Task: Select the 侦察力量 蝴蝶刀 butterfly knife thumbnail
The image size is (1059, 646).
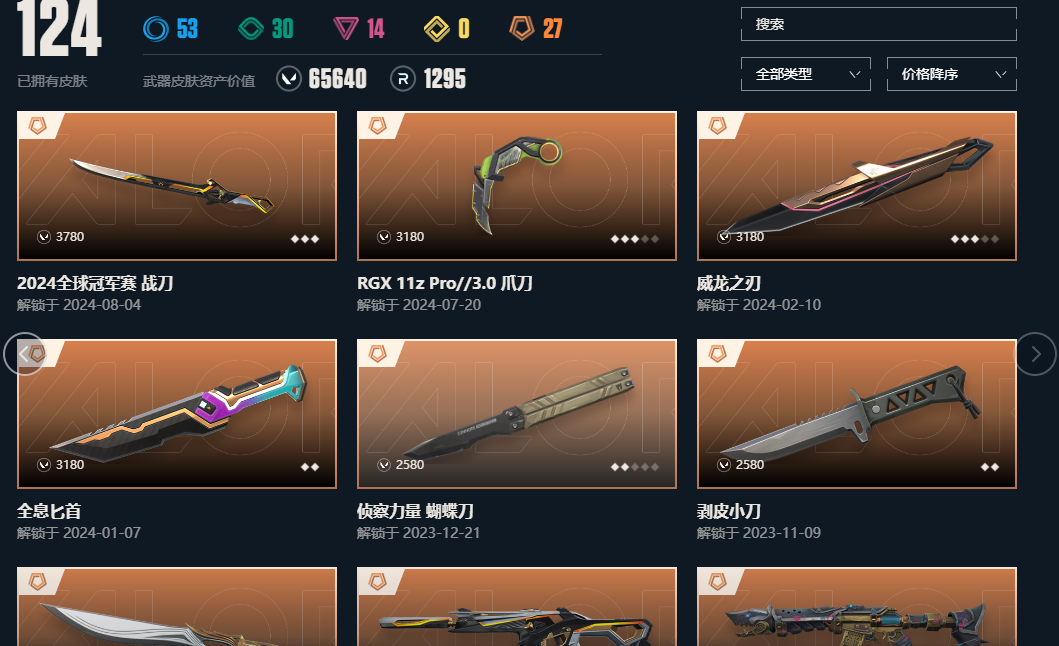Action: coord(517,414)
